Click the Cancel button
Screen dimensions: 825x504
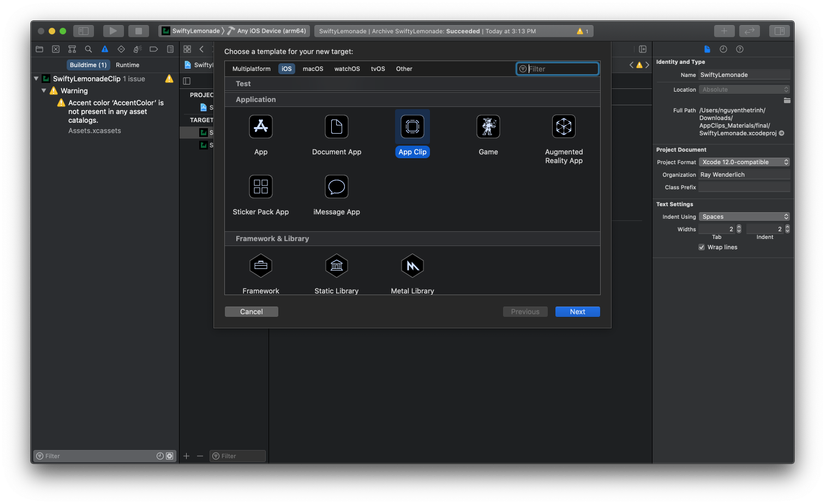[x=251, y=312]
